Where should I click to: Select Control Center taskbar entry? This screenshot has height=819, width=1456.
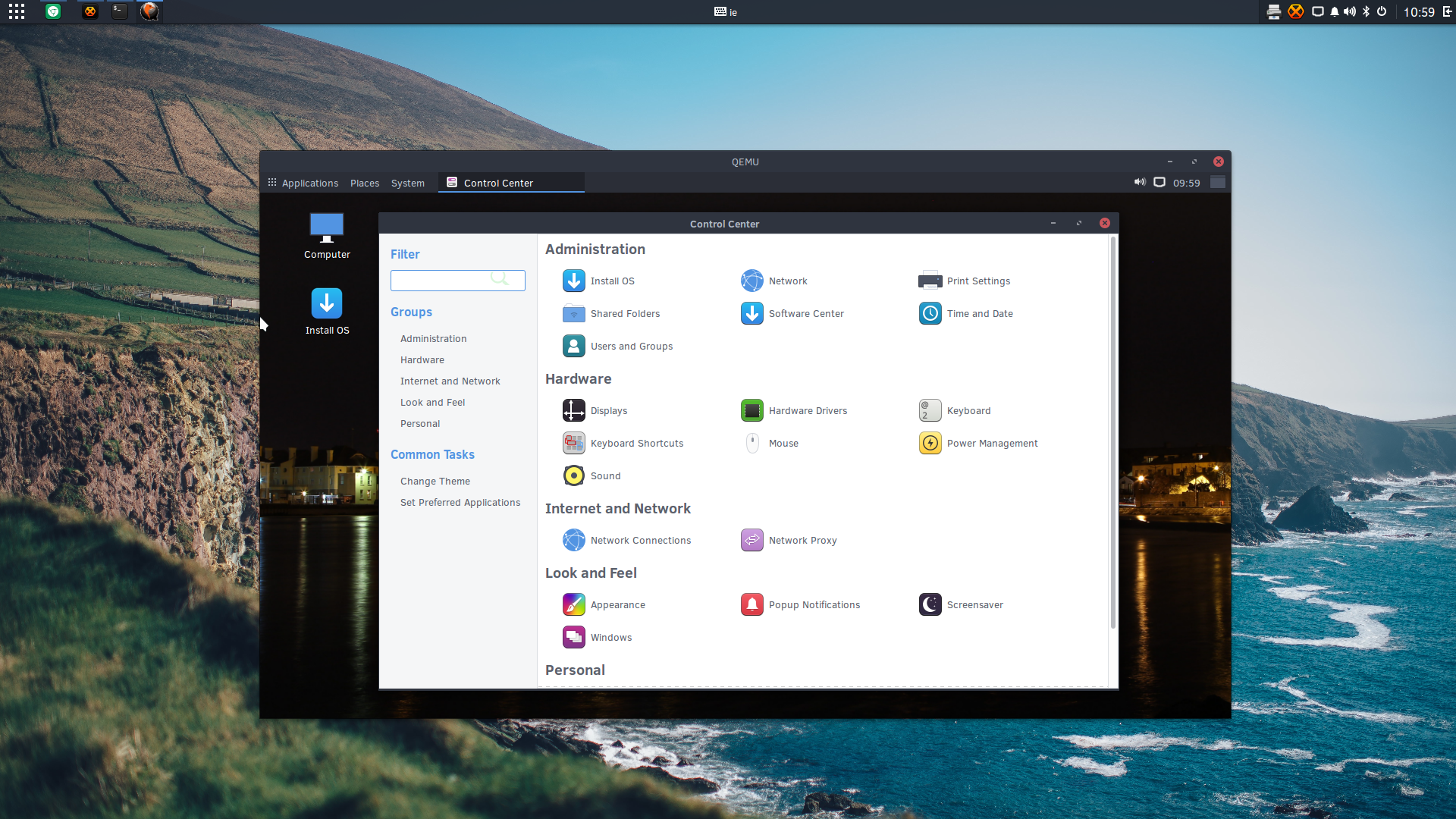coord(511,183)
